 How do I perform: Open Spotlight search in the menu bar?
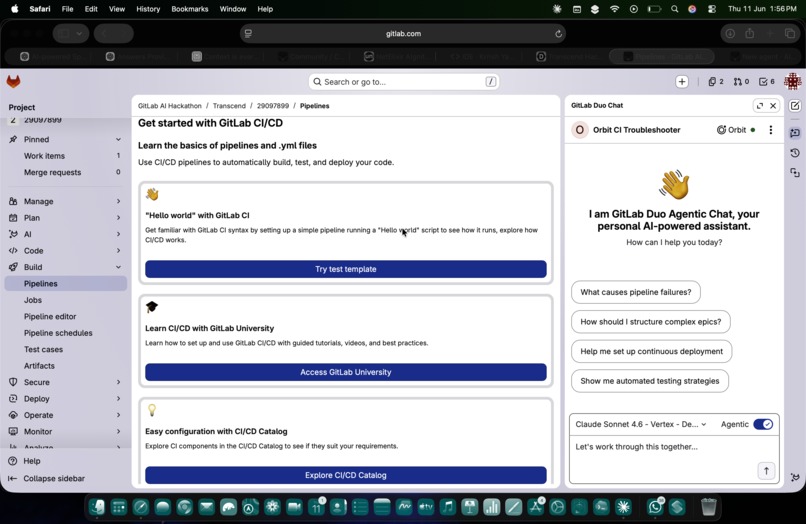[x=674, y=9]
